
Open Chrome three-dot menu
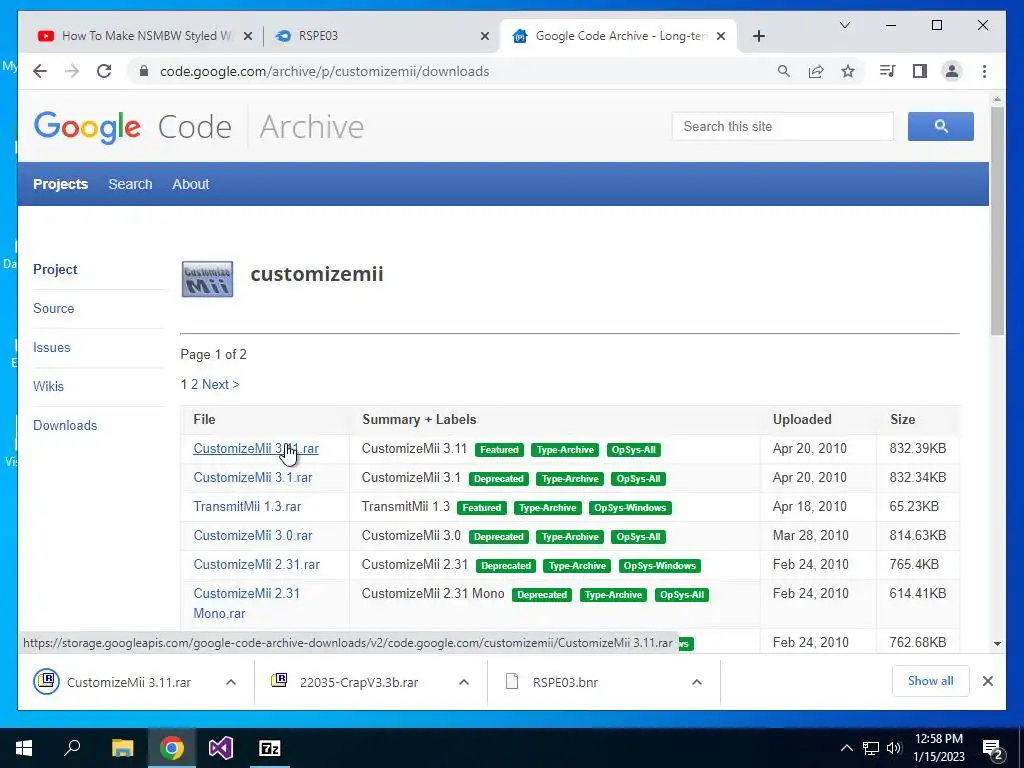(x=984, y=71)
